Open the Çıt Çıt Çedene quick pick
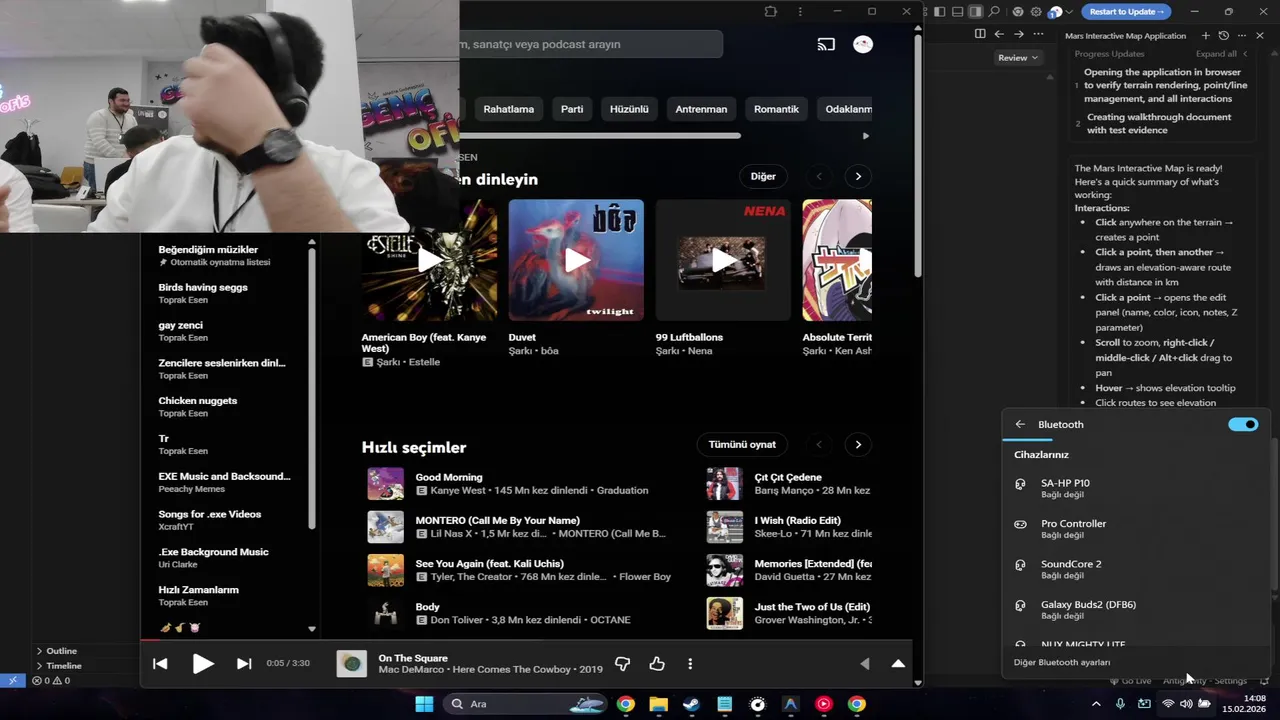The image size is (1280, 720). (x=789, y=484)
